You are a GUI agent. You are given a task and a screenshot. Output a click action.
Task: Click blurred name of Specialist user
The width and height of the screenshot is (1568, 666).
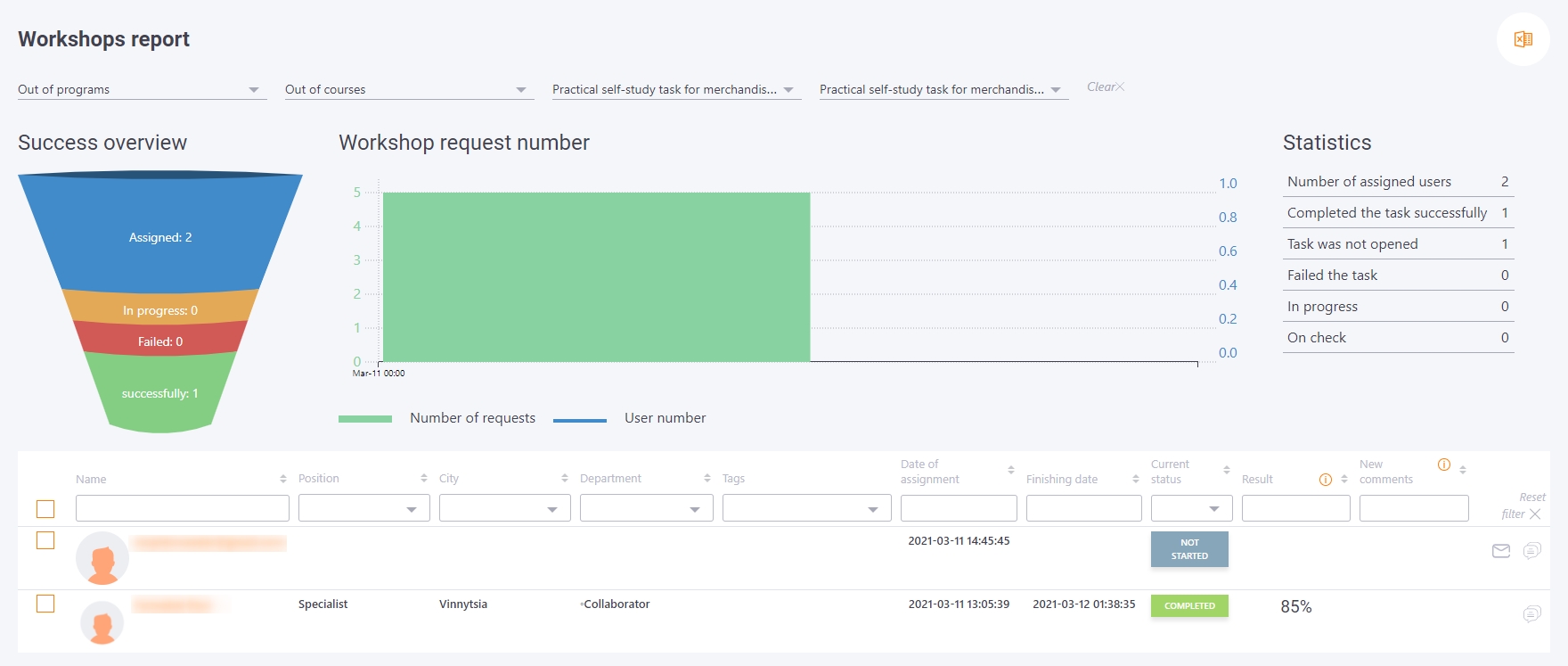(x=176, y=605)
